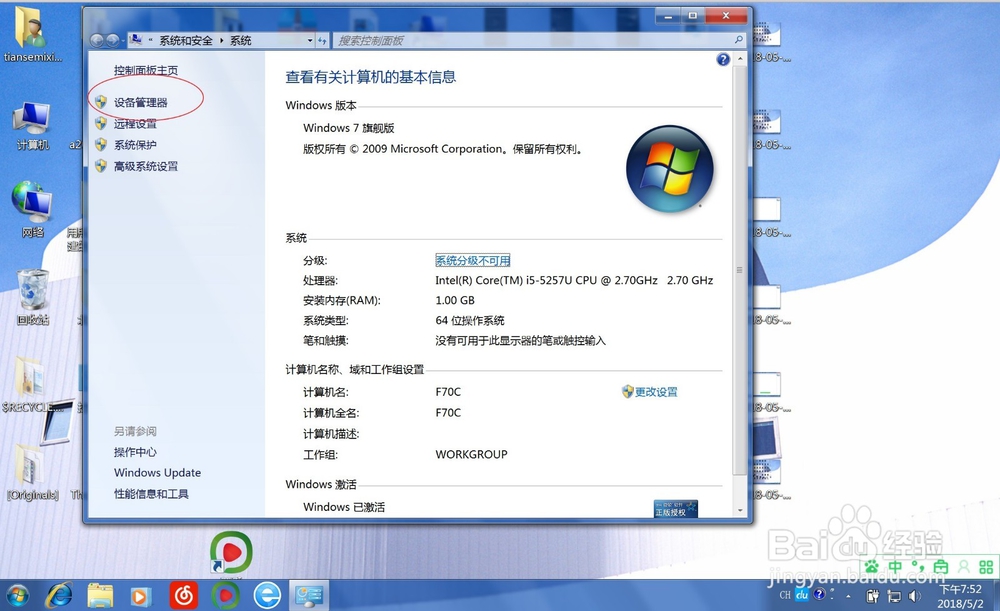
Task: Open the blue e browser taskbar icon
Action: tap(267, 596)
